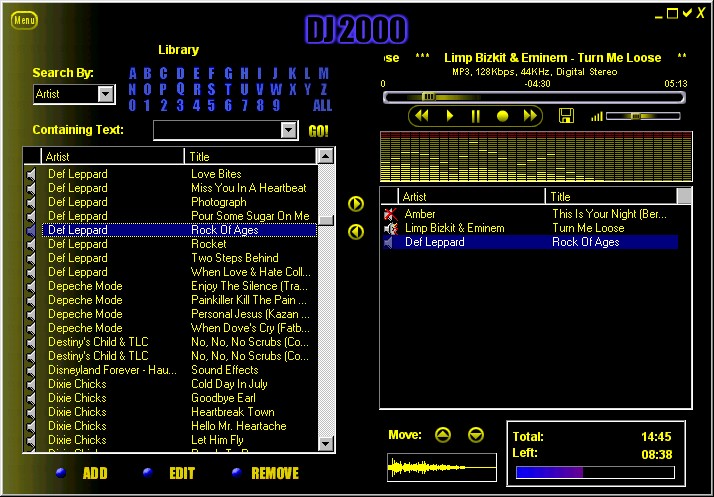
Task: Select Miss You In A Heartbeat row
Action: pyautogui.click(x=179, y=188)
